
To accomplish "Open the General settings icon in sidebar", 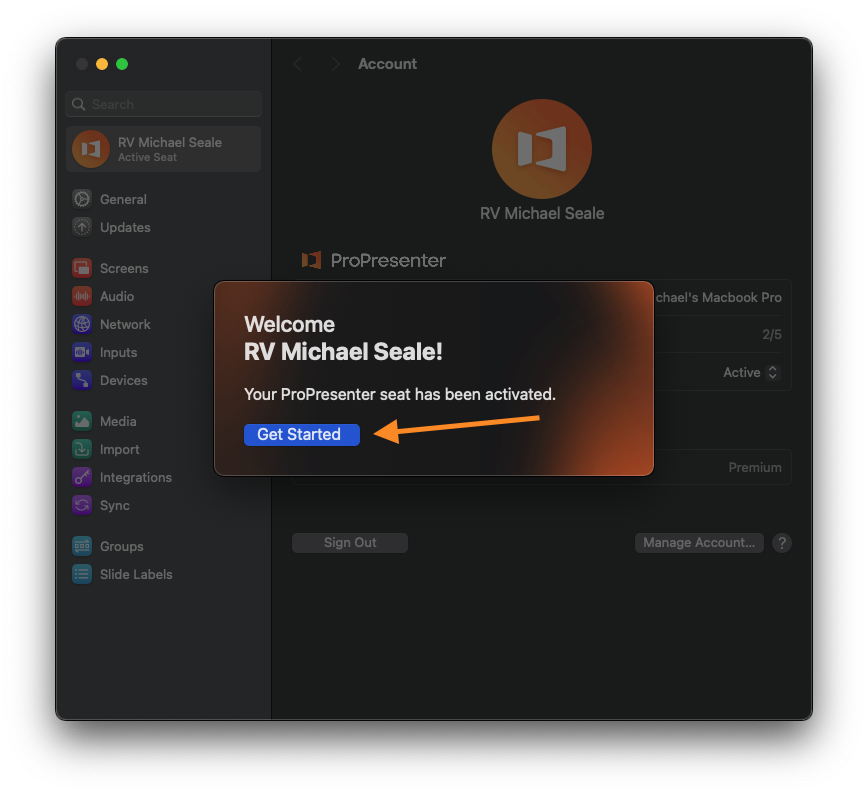I will click(82, 199).
